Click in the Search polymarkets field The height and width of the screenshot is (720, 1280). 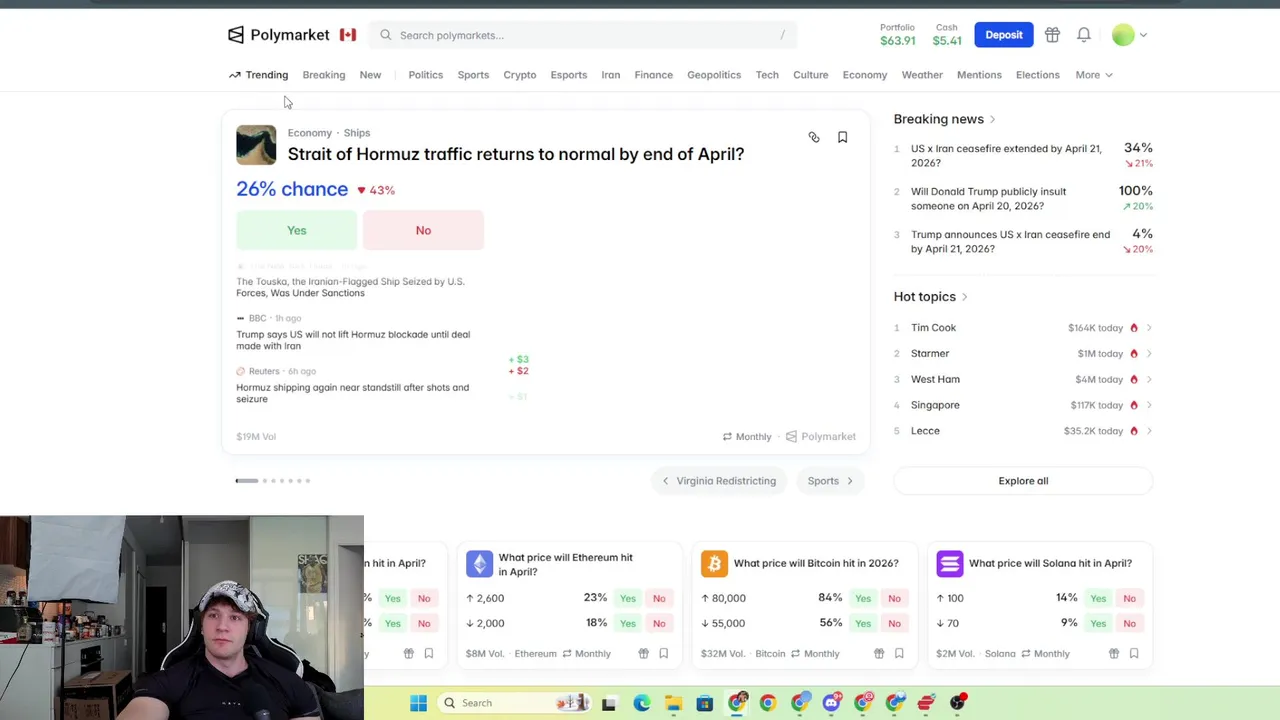583,35
